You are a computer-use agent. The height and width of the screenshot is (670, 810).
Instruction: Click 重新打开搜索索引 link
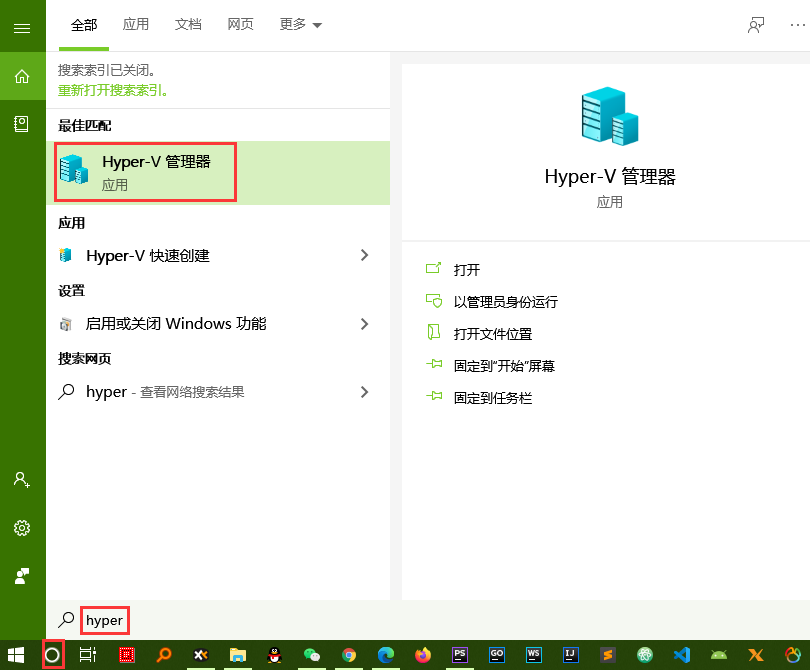pos(113,90)
